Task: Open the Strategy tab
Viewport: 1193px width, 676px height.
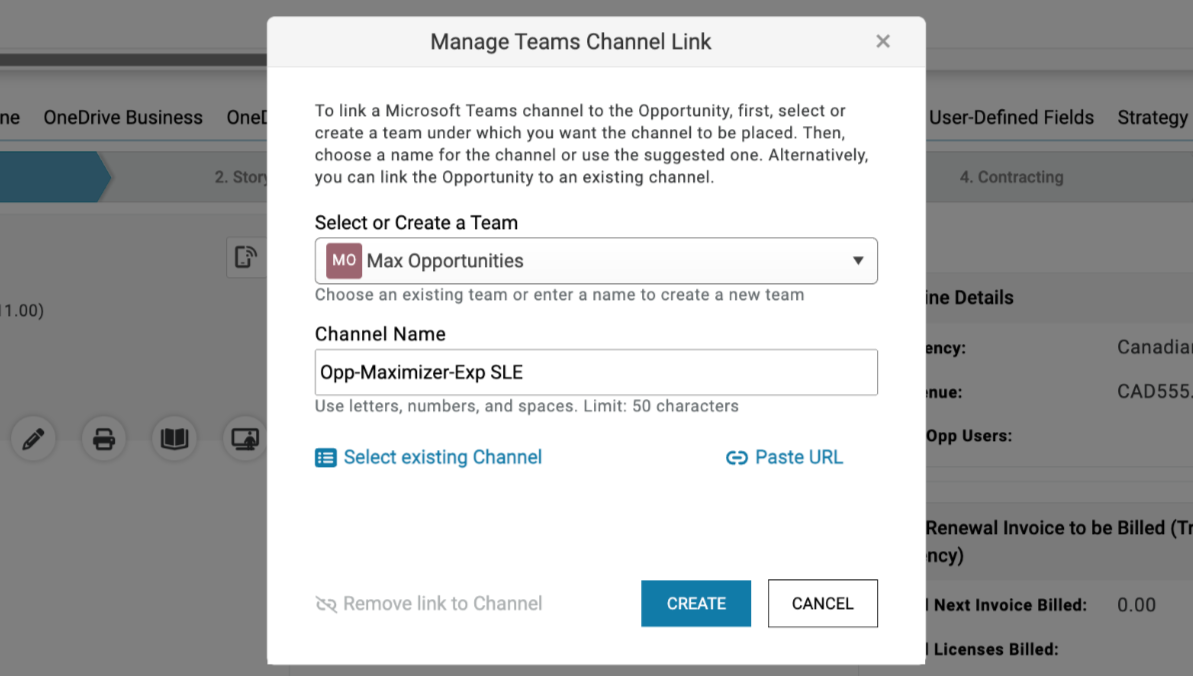Action: coord(1152,117)
